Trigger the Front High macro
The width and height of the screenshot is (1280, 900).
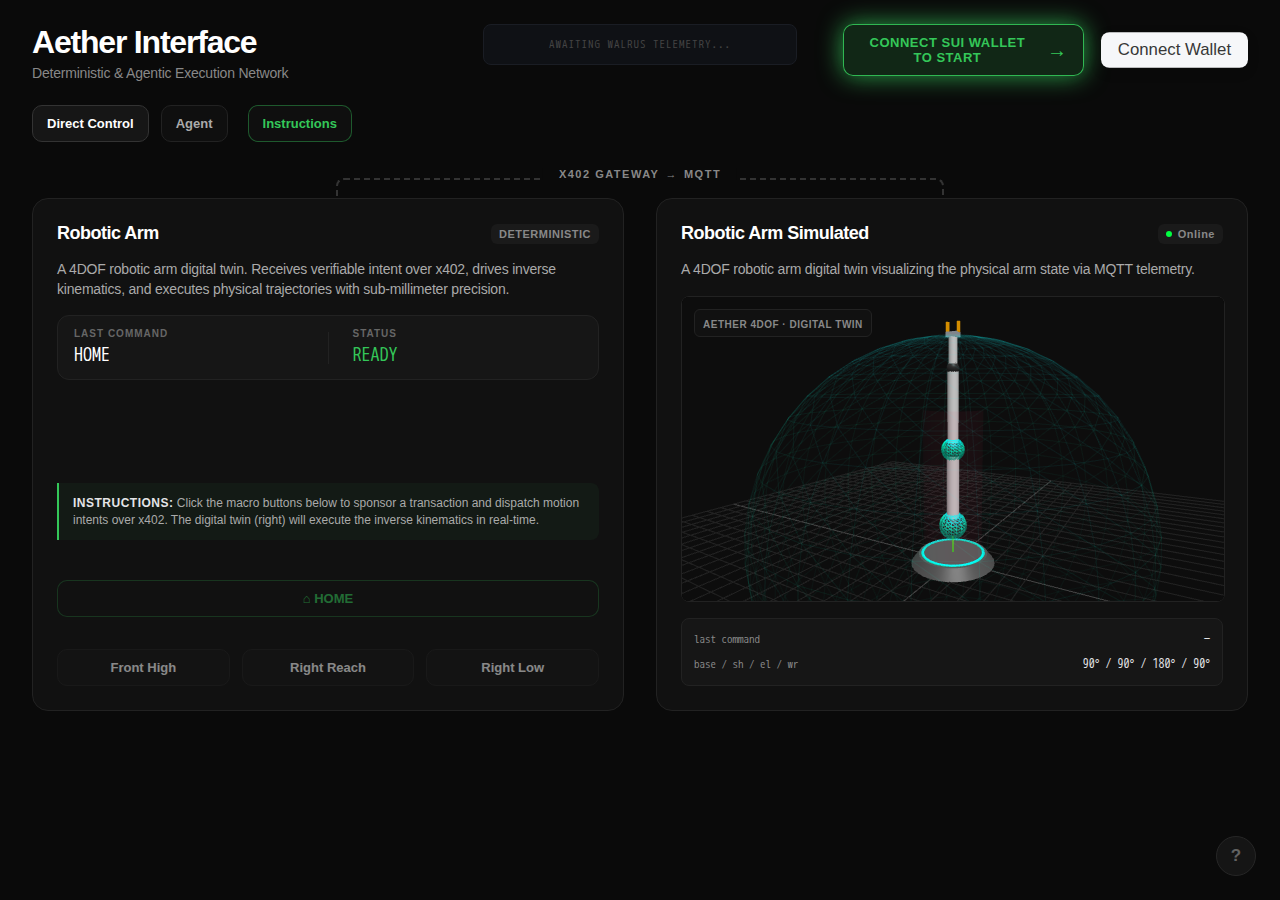[x=143, y=668]
